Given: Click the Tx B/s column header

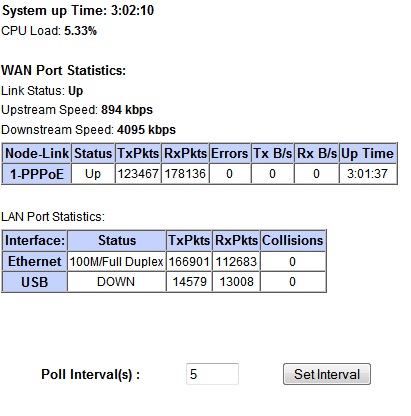Looking at the screenshot, I should (x=272, y=153).
